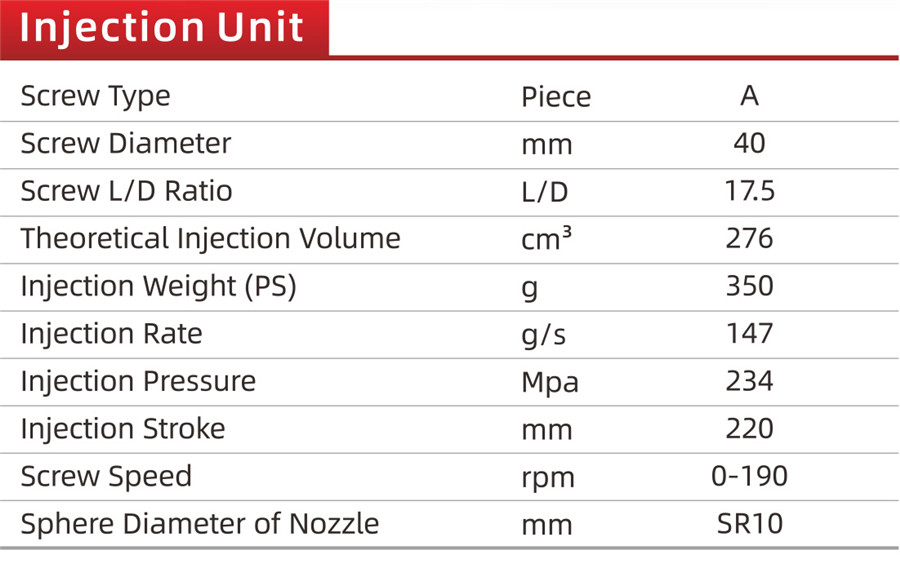Select the Screw Type row label
The height and width of the screenshot is (563, 900).
click(95, 96)
